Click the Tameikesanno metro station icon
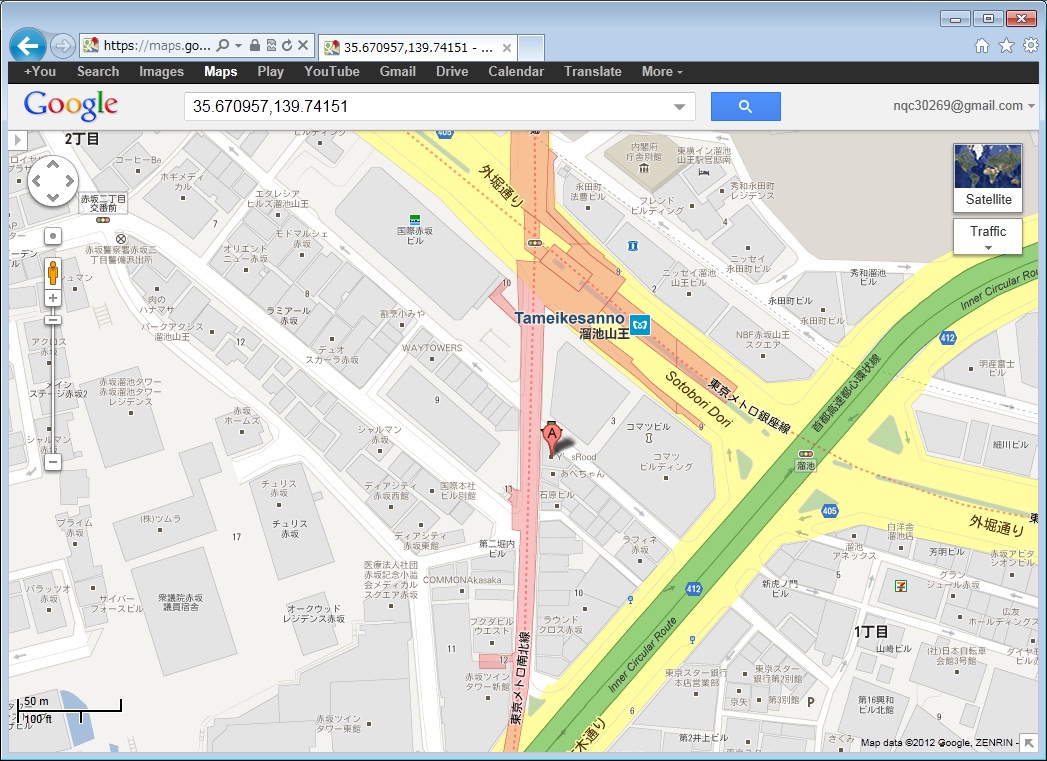Image resolution: width=1047 pixels, height=761 pixels. point(640,326)
